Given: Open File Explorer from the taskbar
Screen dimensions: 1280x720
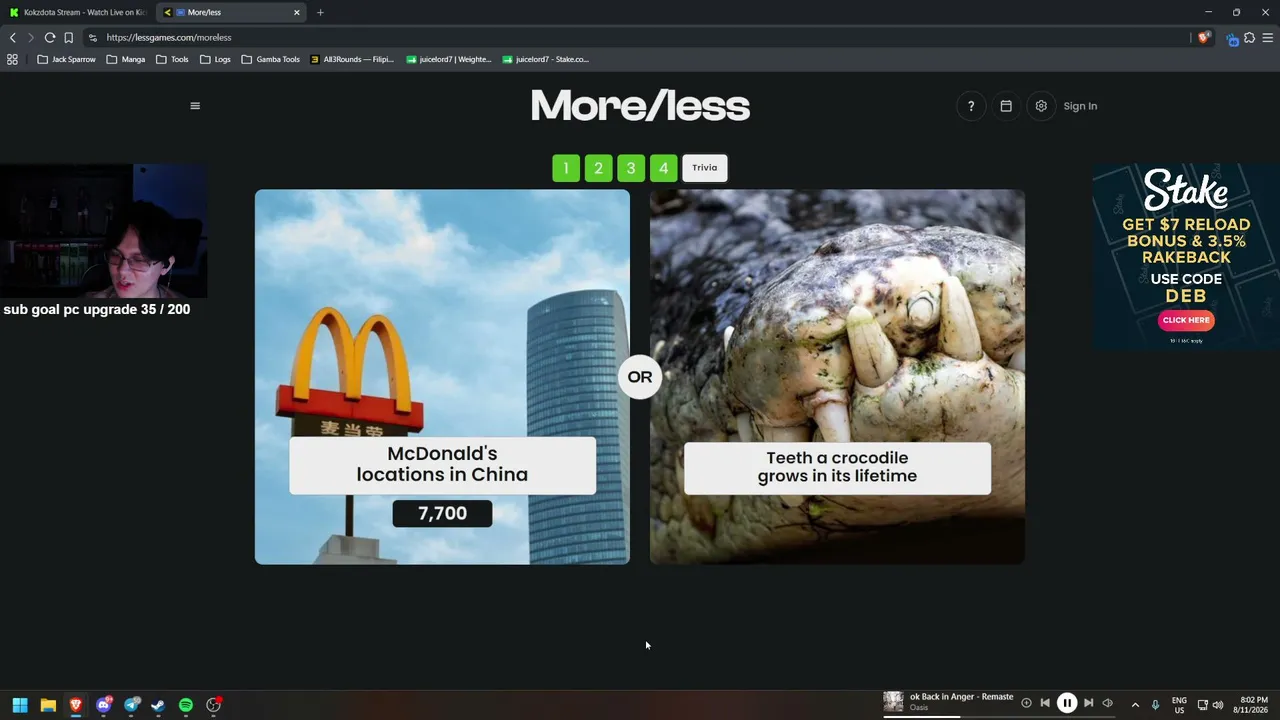Looking at the screenshot, I should (x=48, y=705).
